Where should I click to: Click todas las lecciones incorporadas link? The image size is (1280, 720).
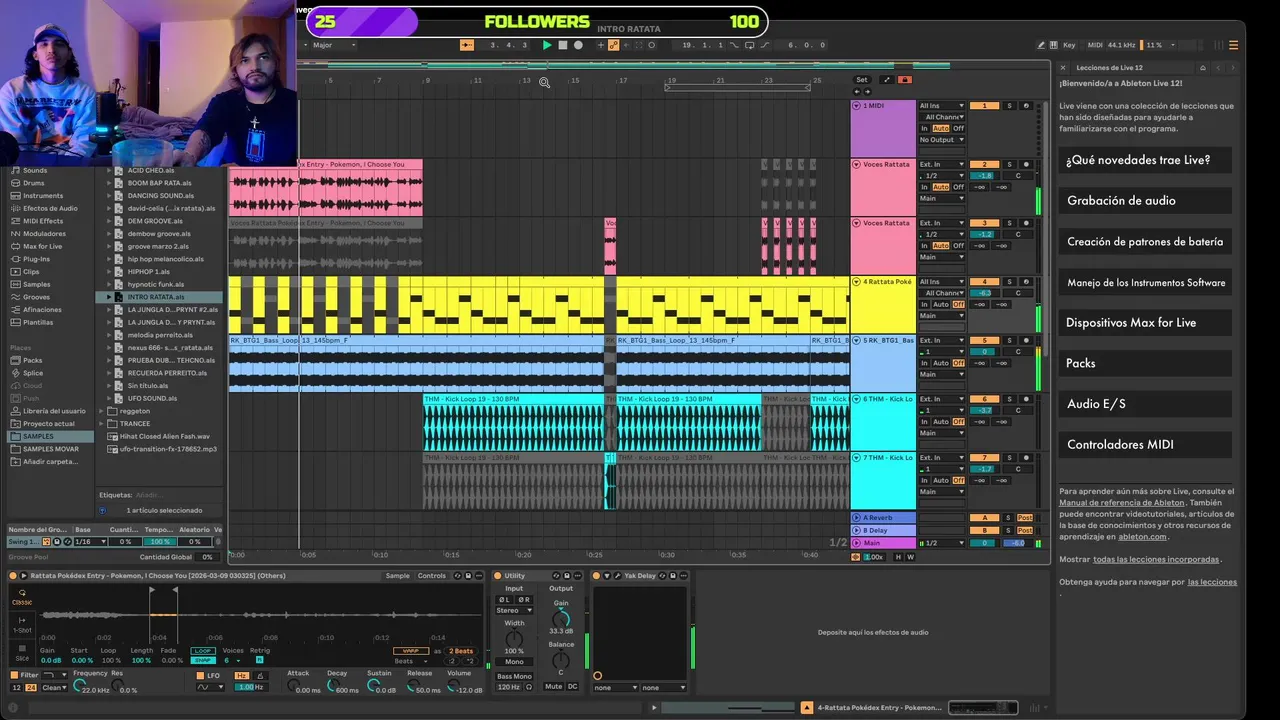tap(1156, 559)
